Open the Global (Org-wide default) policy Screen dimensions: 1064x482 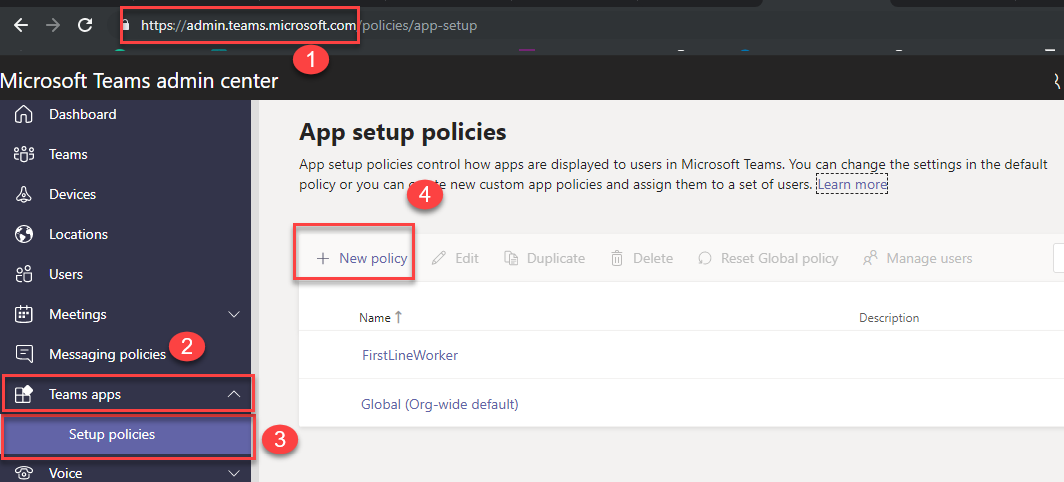[x=439, y=405]
